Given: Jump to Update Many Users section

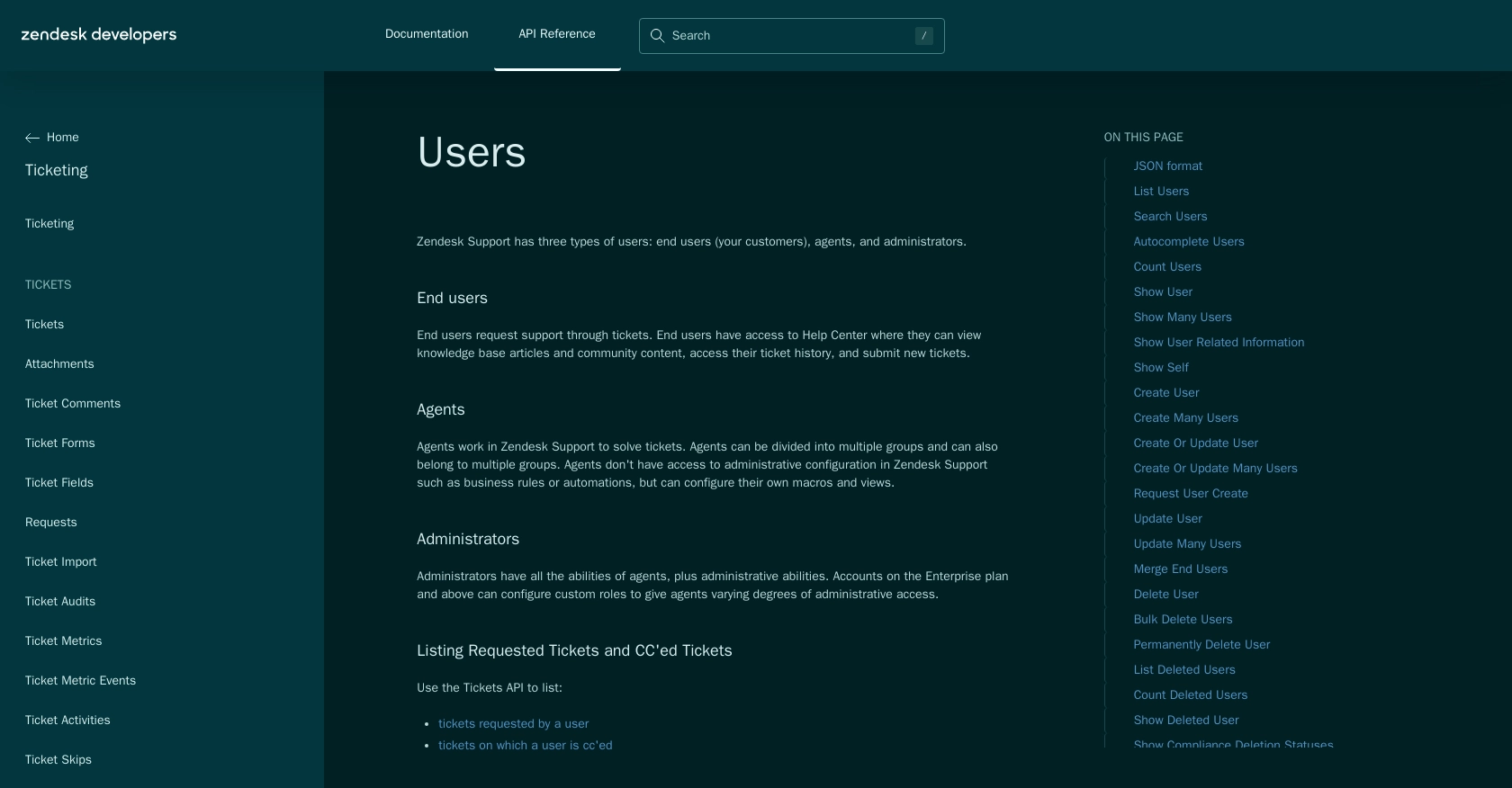Looking at the screenshot, I should (x=1188, y=544).
